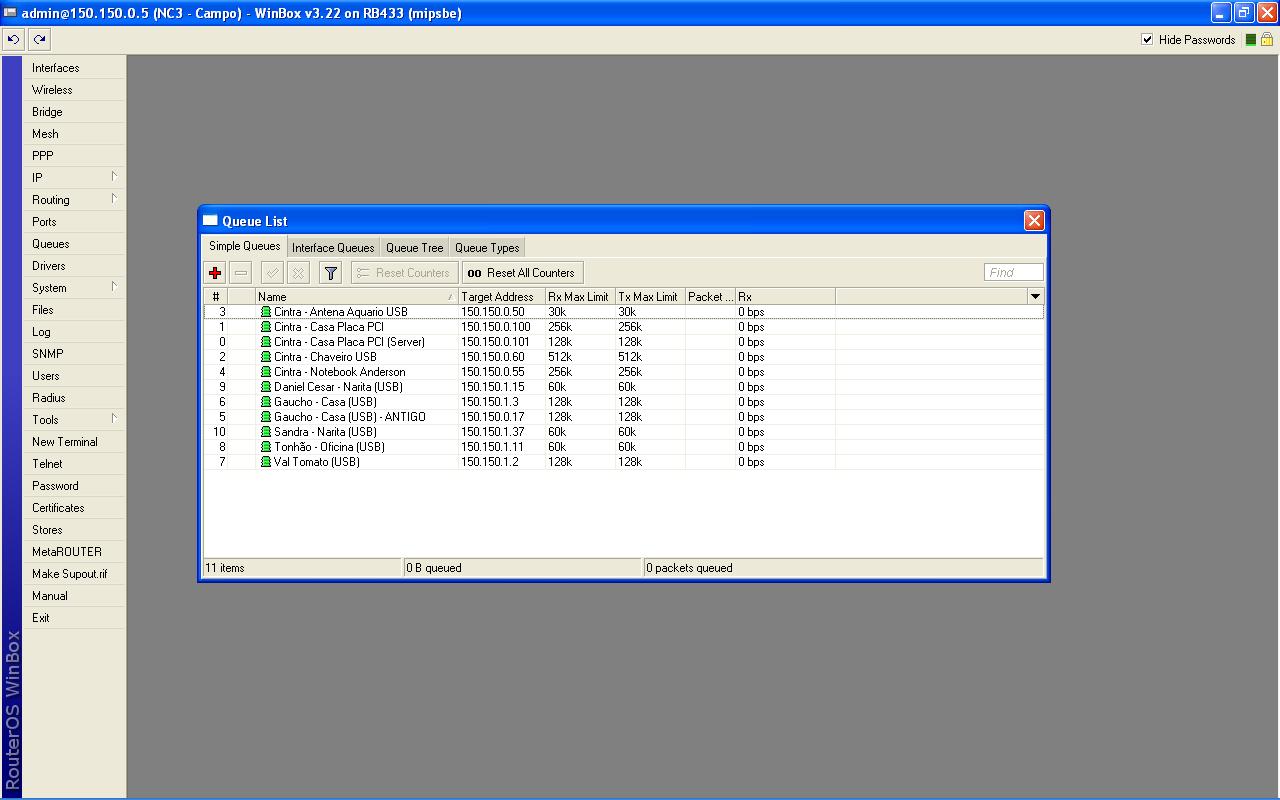Image resolution: width=1280 pixels, height=800 pixels.
Task: Sort by the Name column header
Action: [x=357, y=296]
